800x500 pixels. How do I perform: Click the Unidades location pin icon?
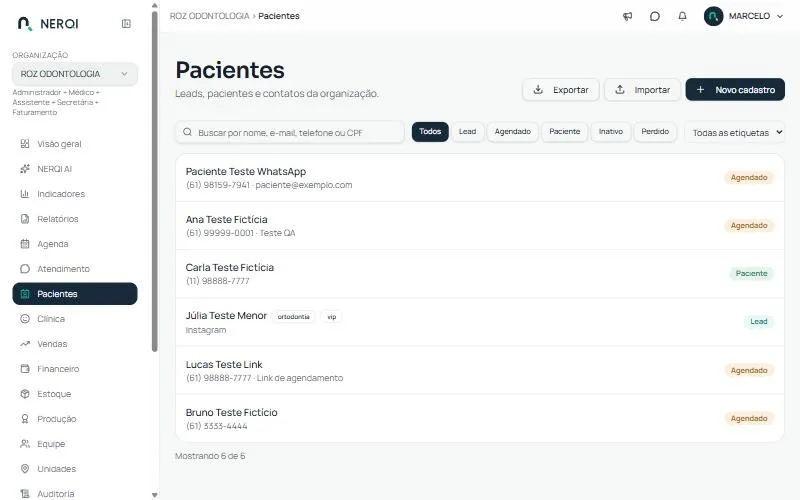24,469
